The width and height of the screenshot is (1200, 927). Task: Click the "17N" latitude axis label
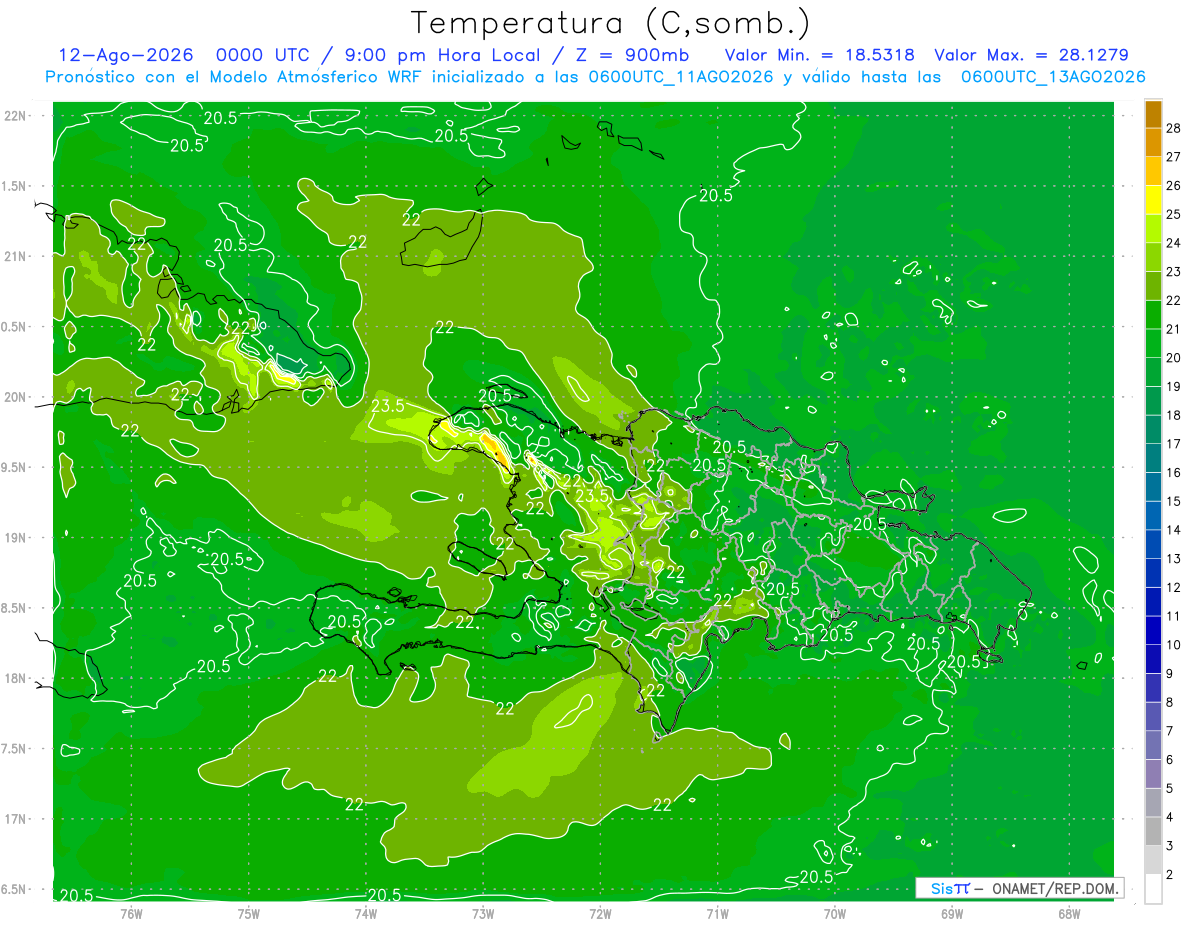point(15,819)
